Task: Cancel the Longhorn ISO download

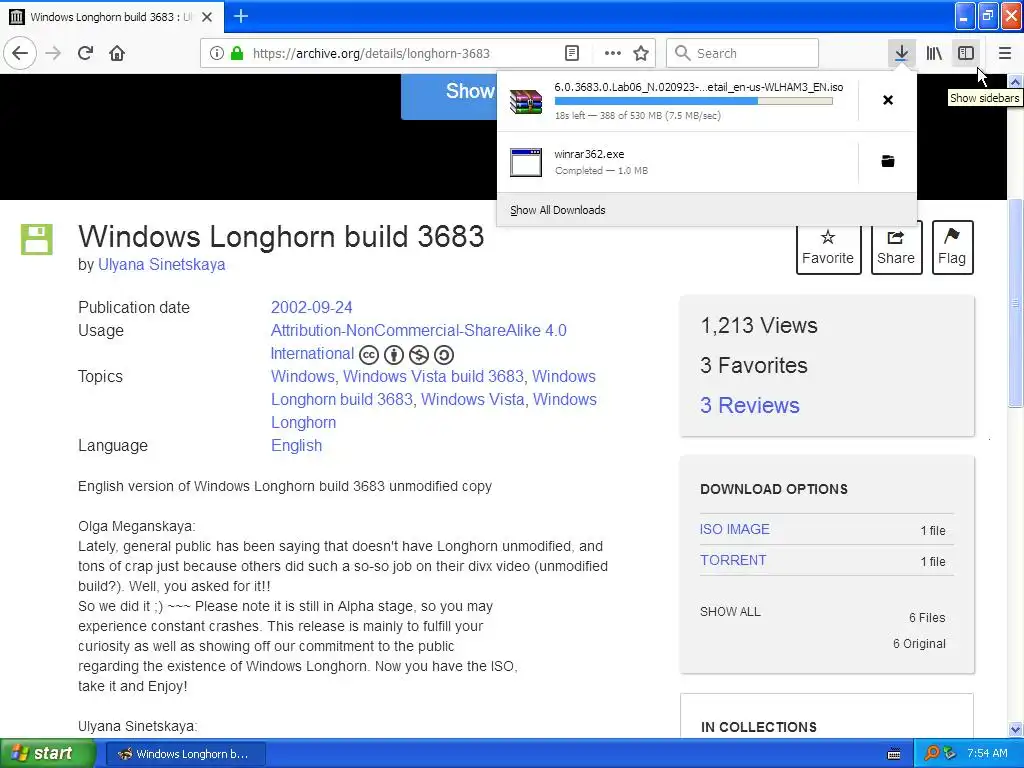Action: (x=888, y=100)
